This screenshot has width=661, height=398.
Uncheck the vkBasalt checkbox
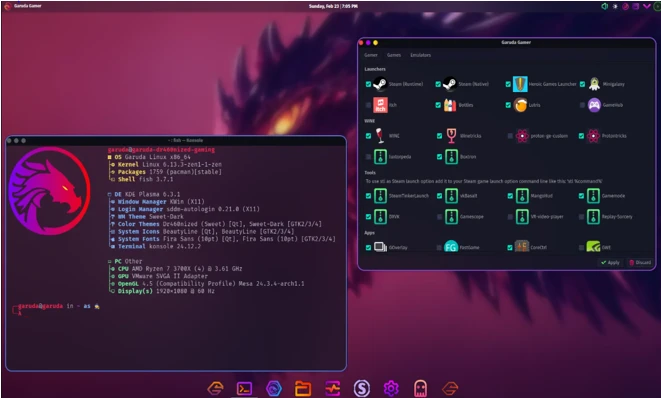click(x=439, y=196)
